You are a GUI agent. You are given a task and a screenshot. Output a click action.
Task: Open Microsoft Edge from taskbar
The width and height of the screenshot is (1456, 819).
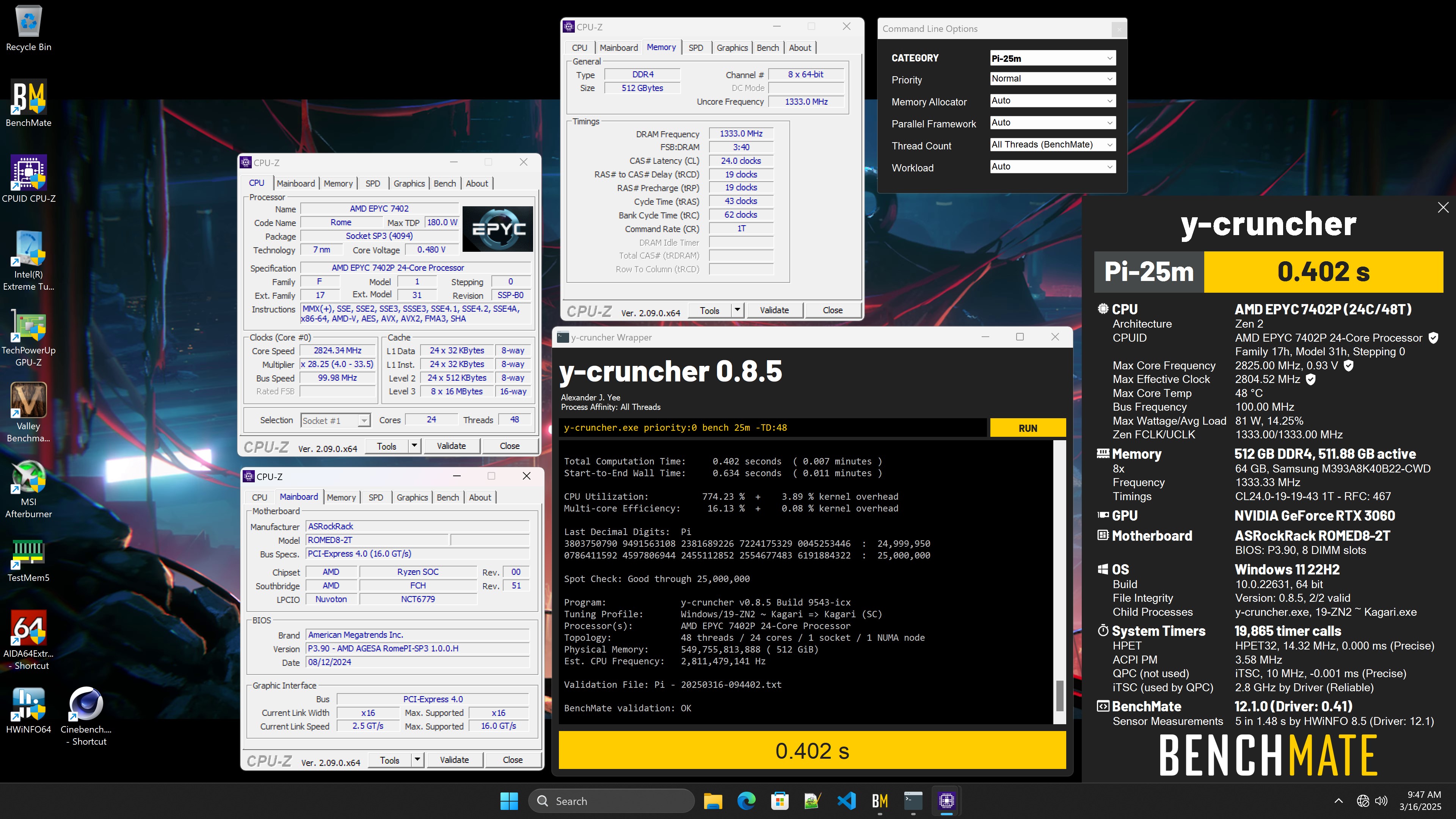(x=746, y=801)
